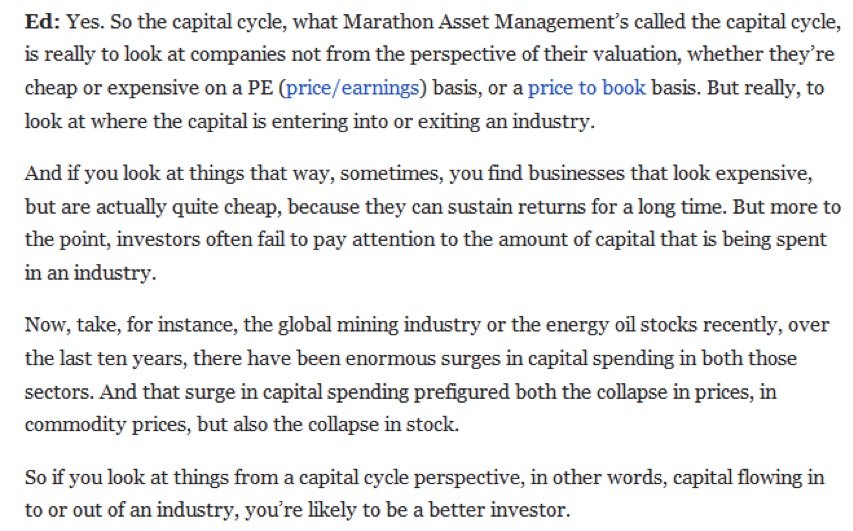Open the price/earnings link

pyautogui.click(x=352, y=87)
